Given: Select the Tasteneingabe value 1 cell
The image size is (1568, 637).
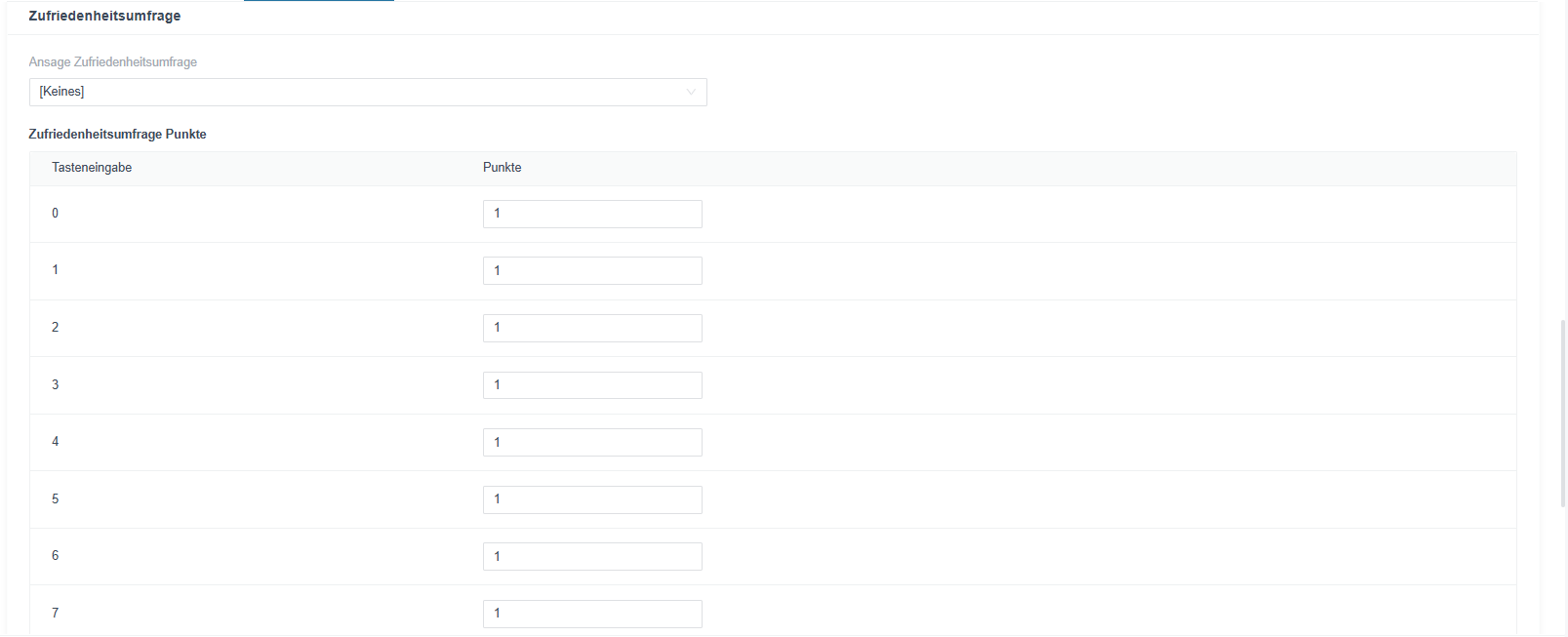Looking at the screenshot, I should (x=56, y=270).
